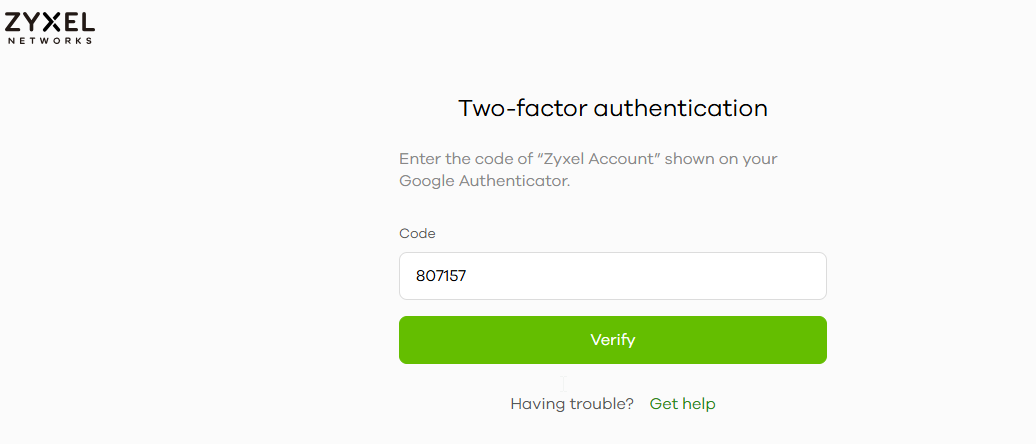
Task: Click the small dotted mark below Verify
Action: tap(564, 383)
